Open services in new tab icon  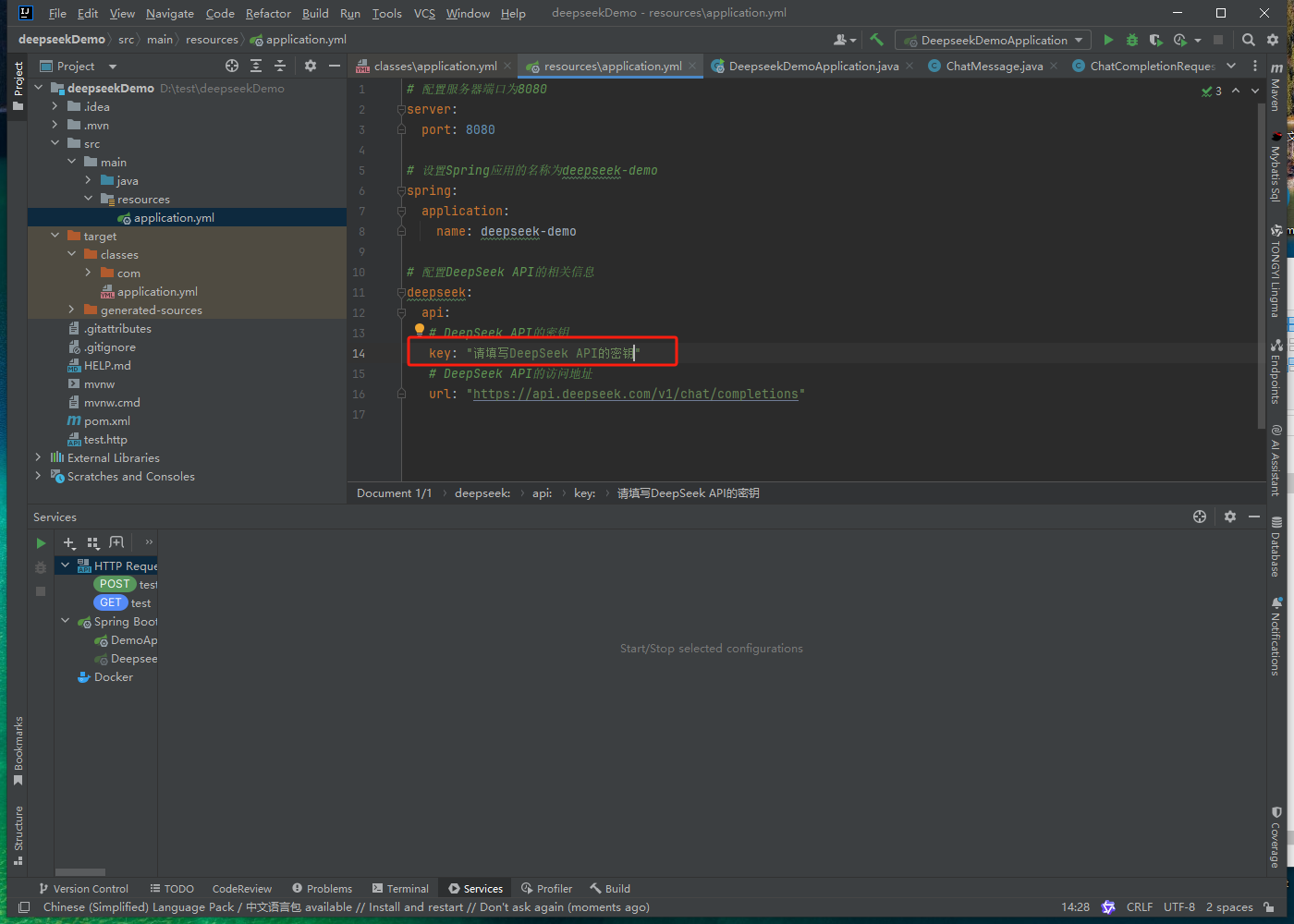[116, 543]
